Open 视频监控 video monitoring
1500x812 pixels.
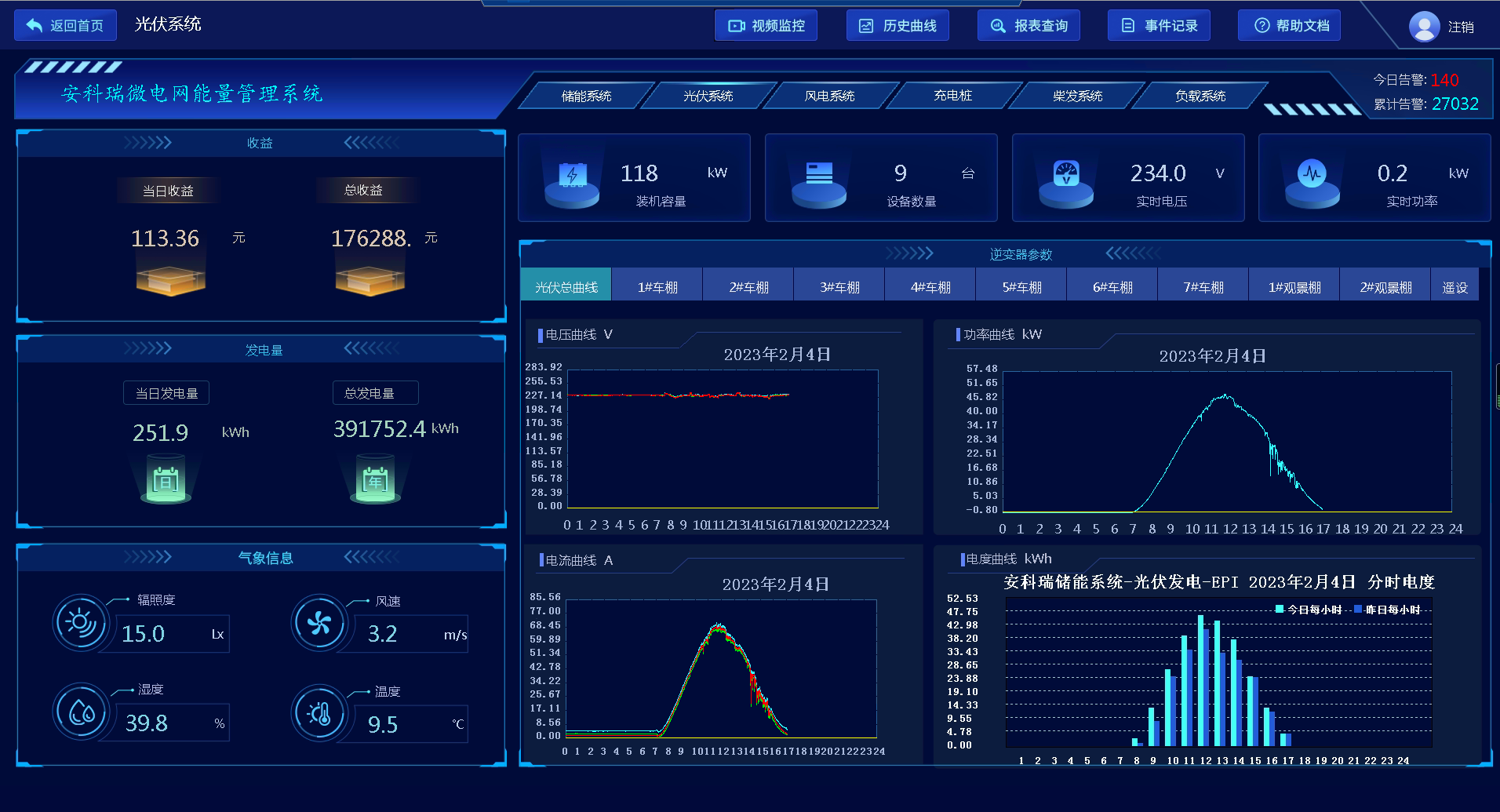[766, 26]
